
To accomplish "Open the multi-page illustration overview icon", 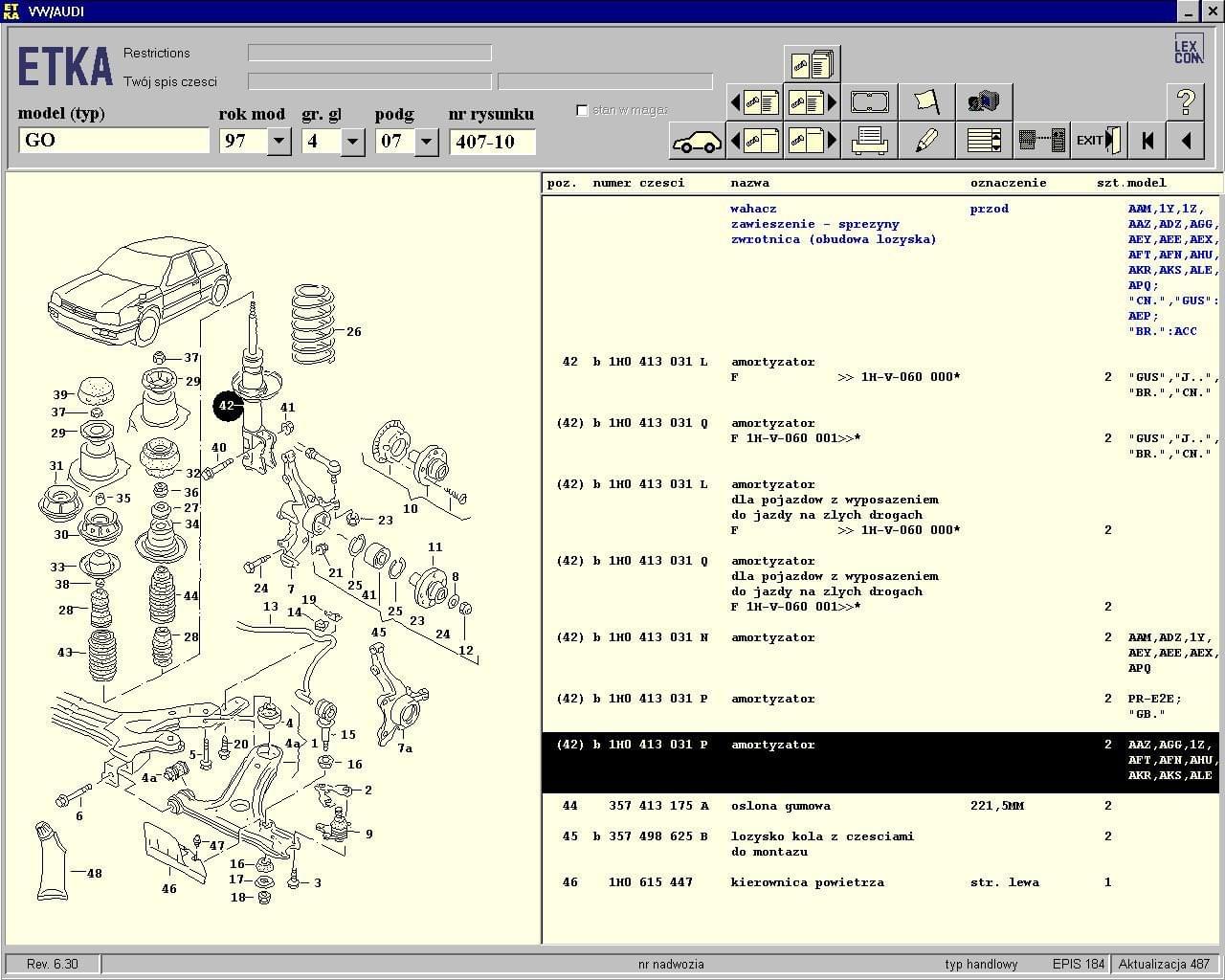I will pos(812,64).
